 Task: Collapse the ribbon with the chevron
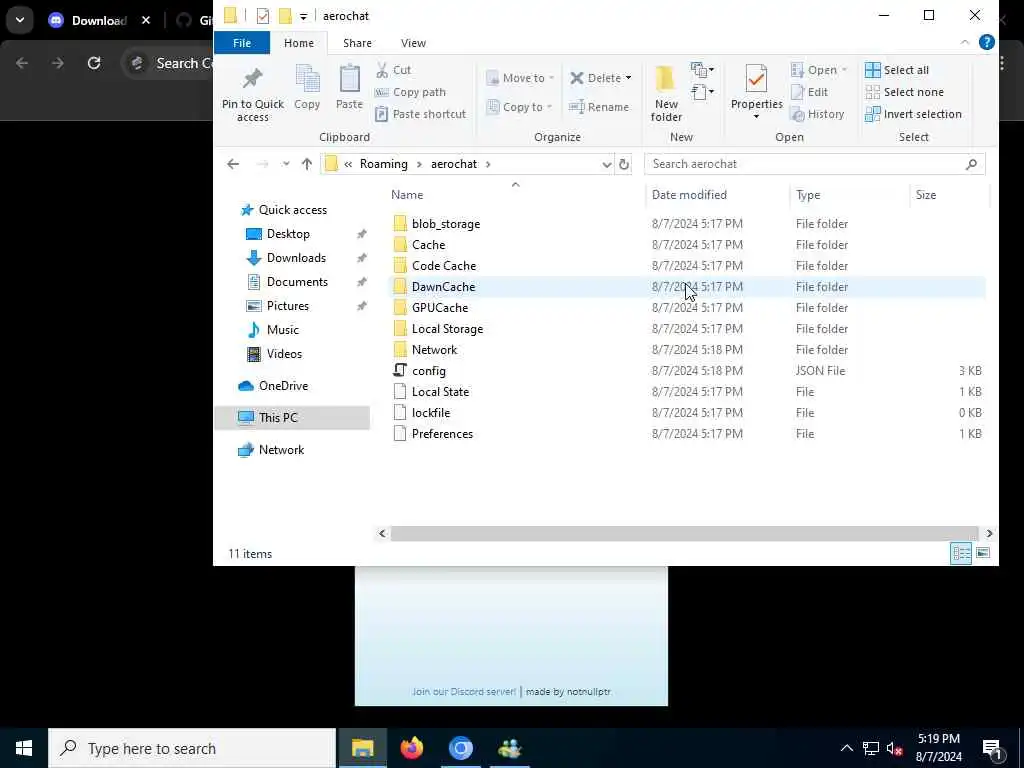coord(965,42)
